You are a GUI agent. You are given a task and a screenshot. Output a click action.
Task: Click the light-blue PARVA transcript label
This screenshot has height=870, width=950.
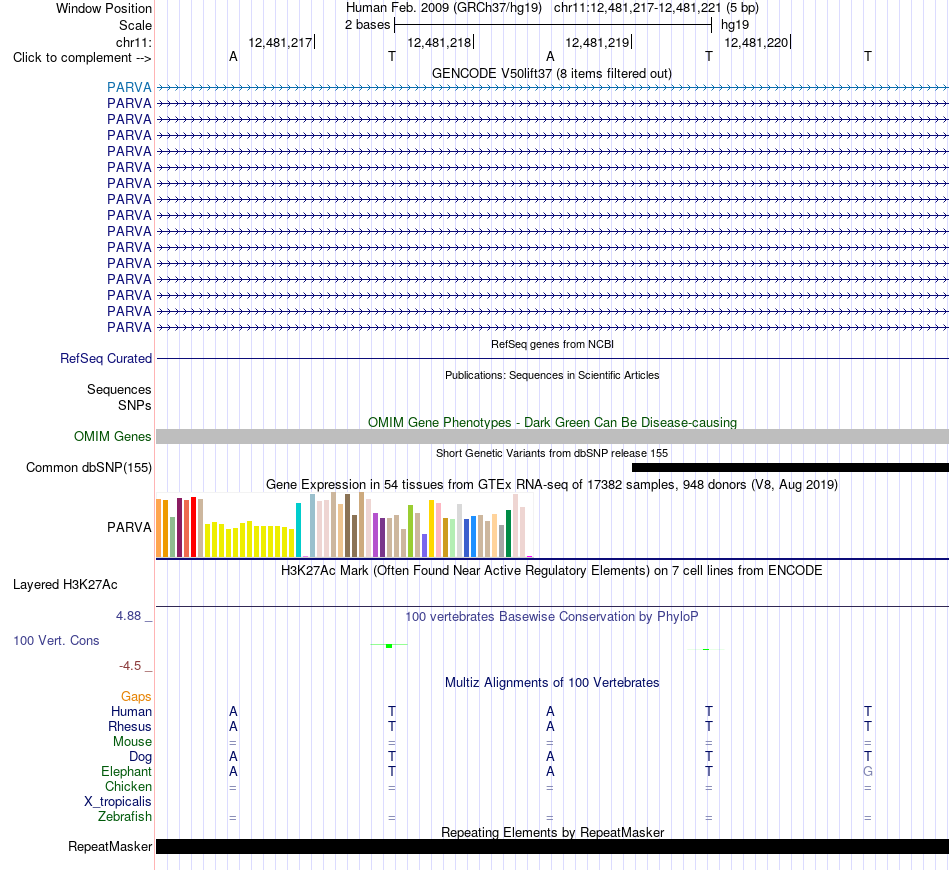click(x=129, y=87)
